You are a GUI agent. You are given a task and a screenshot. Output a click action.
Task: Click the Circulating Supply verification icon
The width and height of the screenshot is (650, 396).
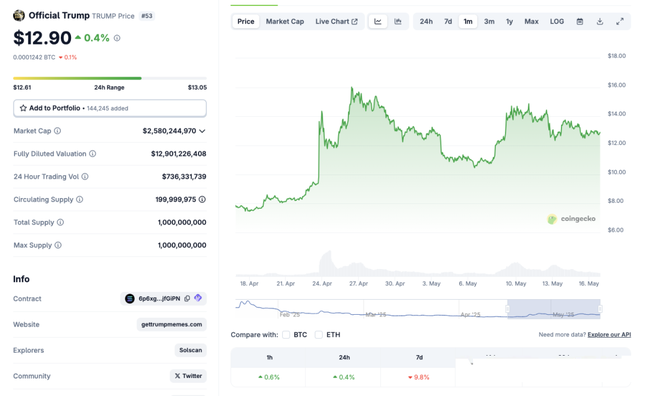pos(202,199)
